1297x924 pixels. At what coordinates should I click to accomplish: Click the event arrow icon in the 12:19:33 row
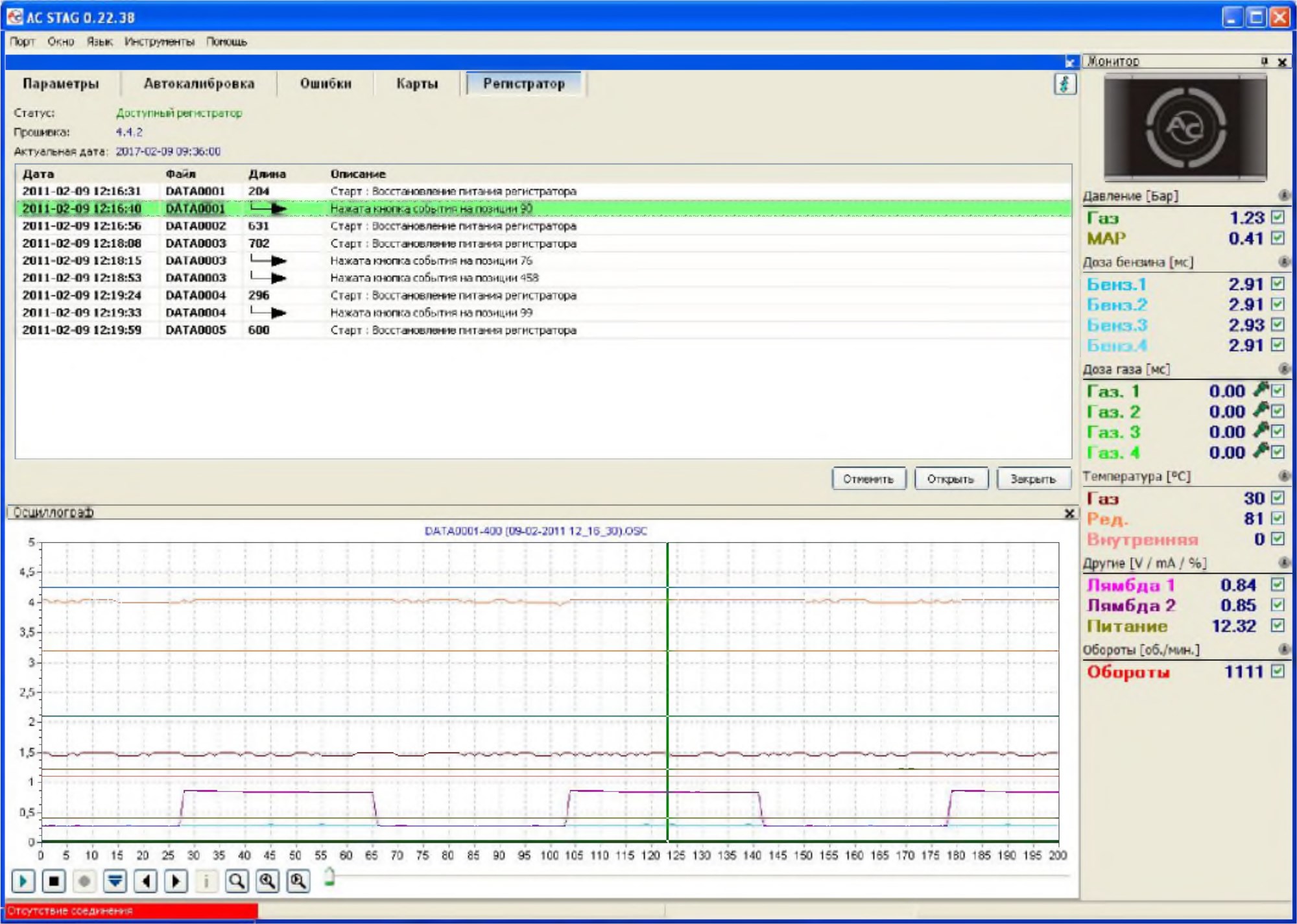point(268,312)
